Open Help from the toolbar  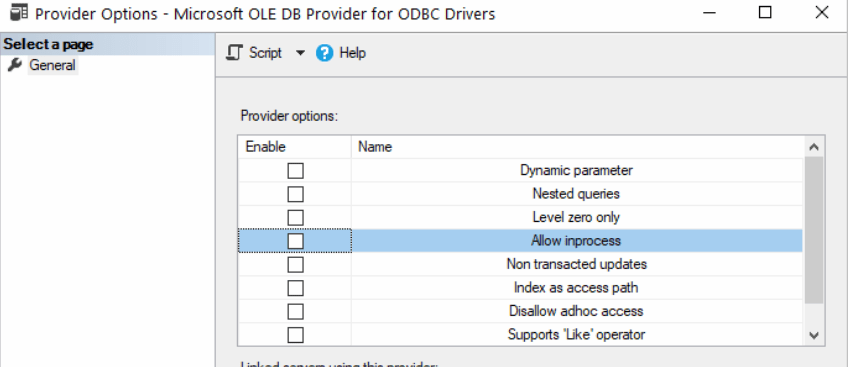pos(352,53)
